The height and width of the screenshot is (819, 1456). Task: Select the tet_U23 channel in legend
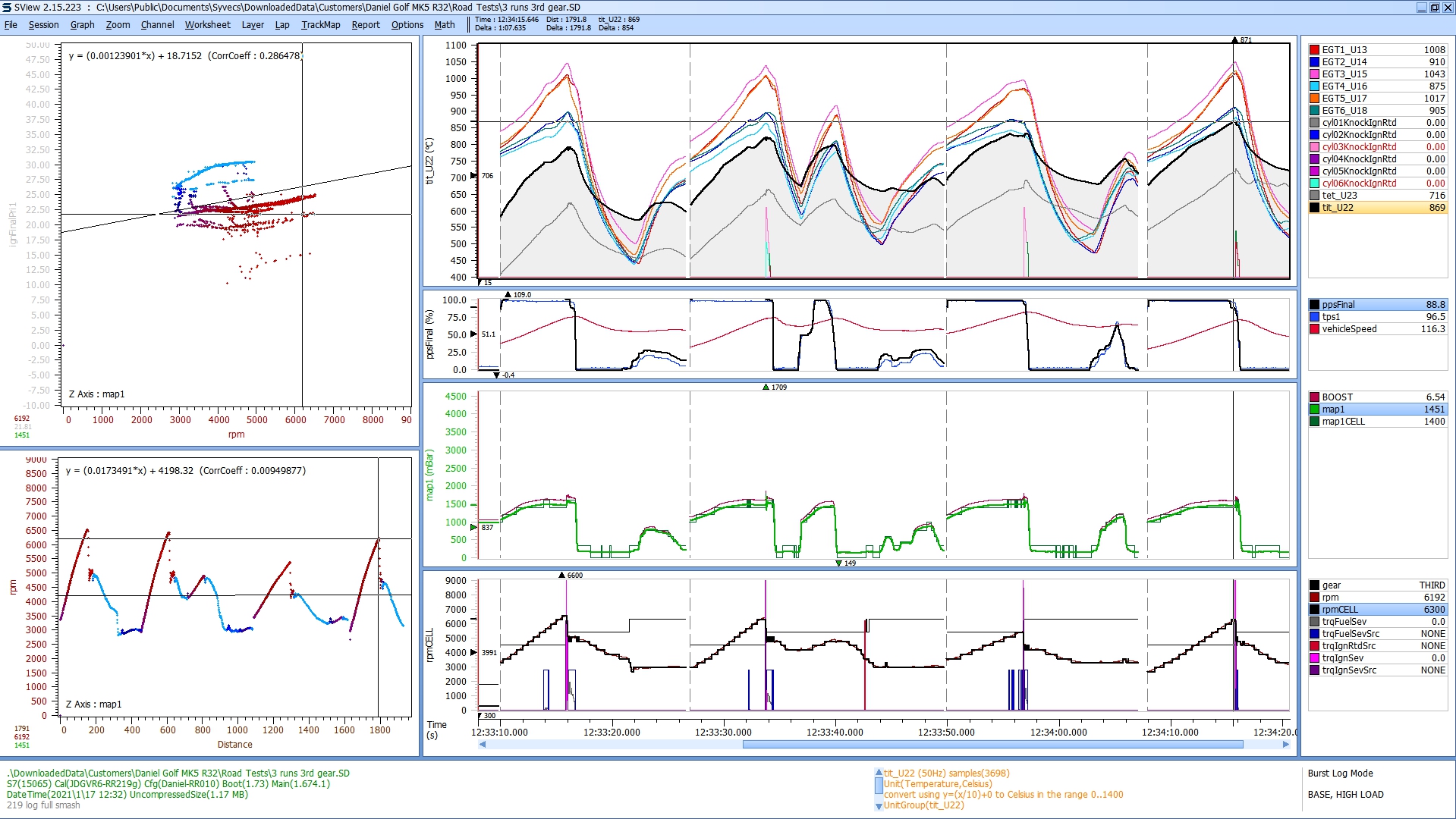point(1378,196)
